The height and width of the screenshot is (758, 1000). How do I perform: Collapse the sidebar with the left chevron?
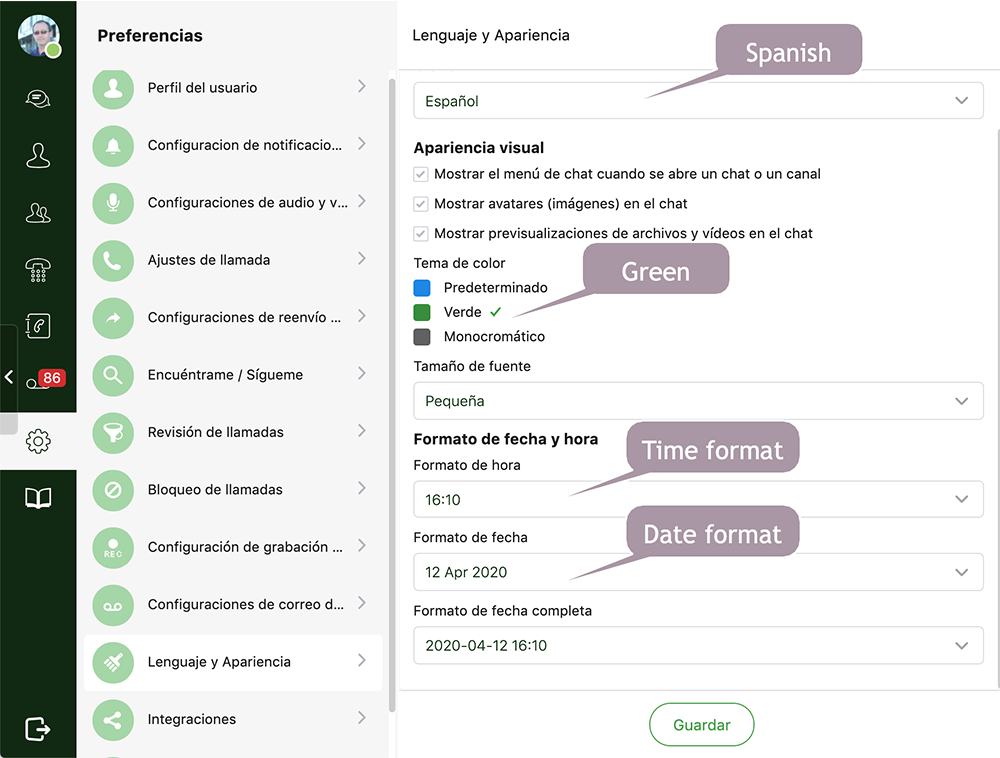tap(8, 377)
